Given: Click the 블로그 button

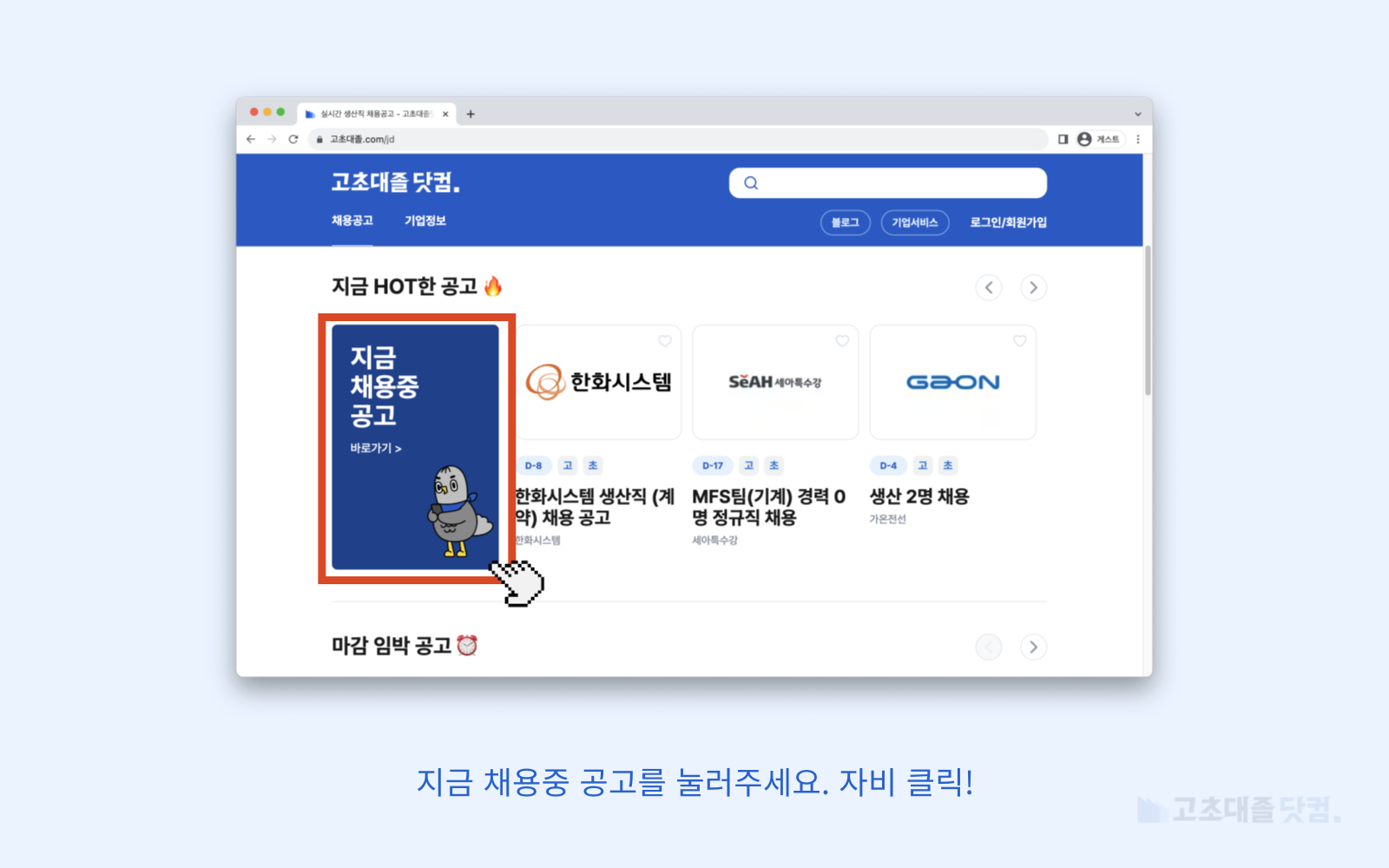Looking at the screenshot, I should pos(846,222).
